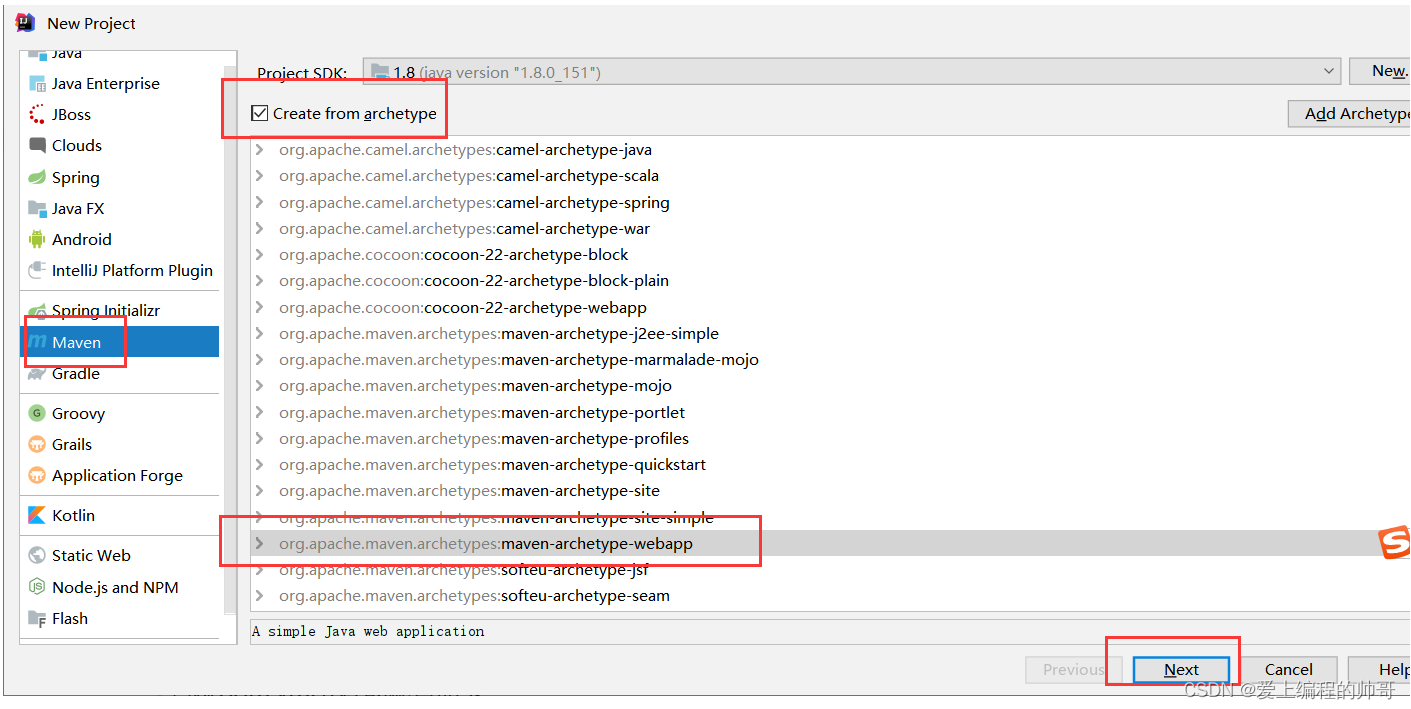Expand the camel-archetype-scala entry
This screenshot has height=709, width=1411.
(x=261, y=176)
